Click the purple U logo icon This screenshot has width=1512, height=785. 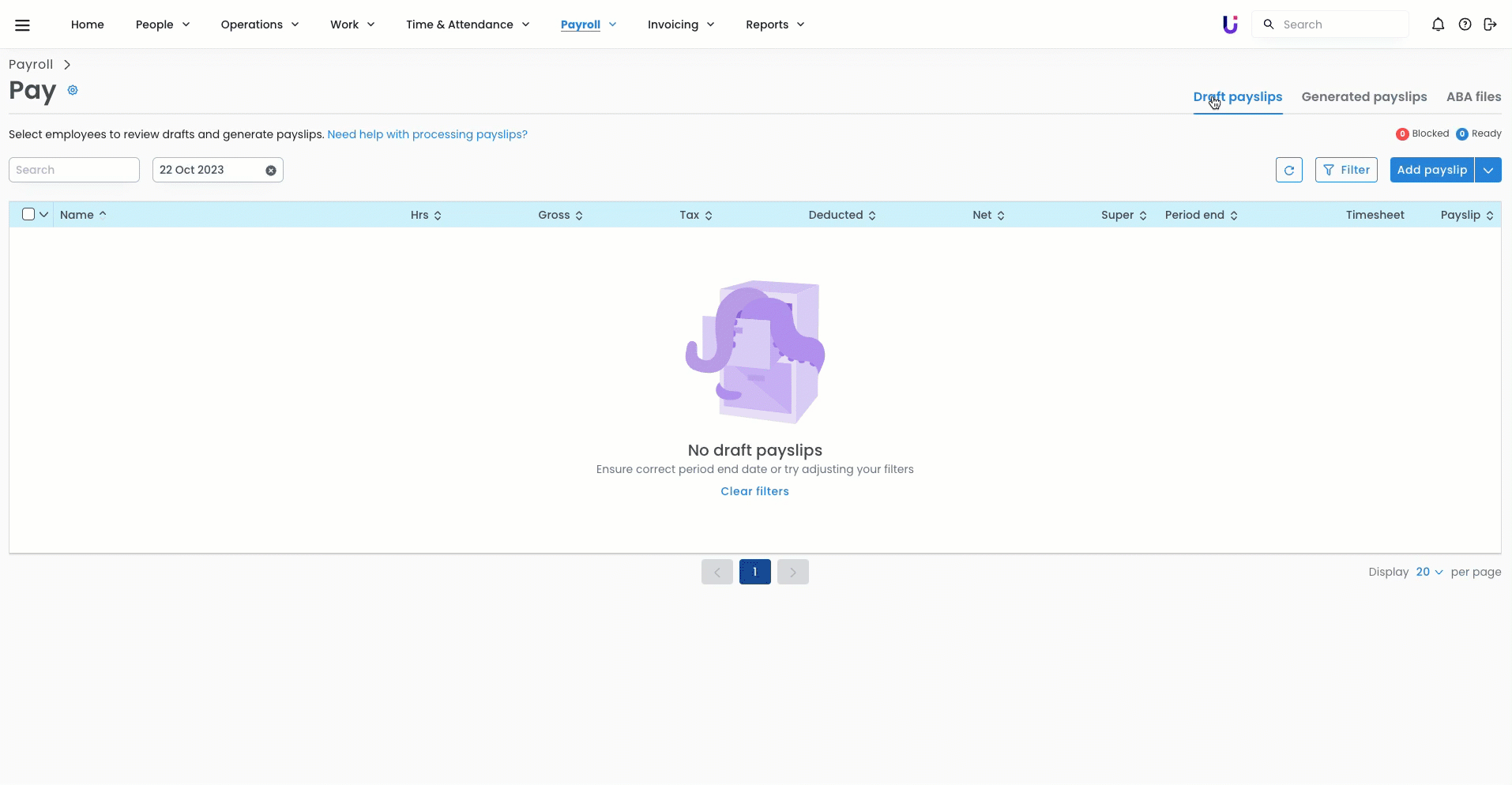click(1230, 24)
